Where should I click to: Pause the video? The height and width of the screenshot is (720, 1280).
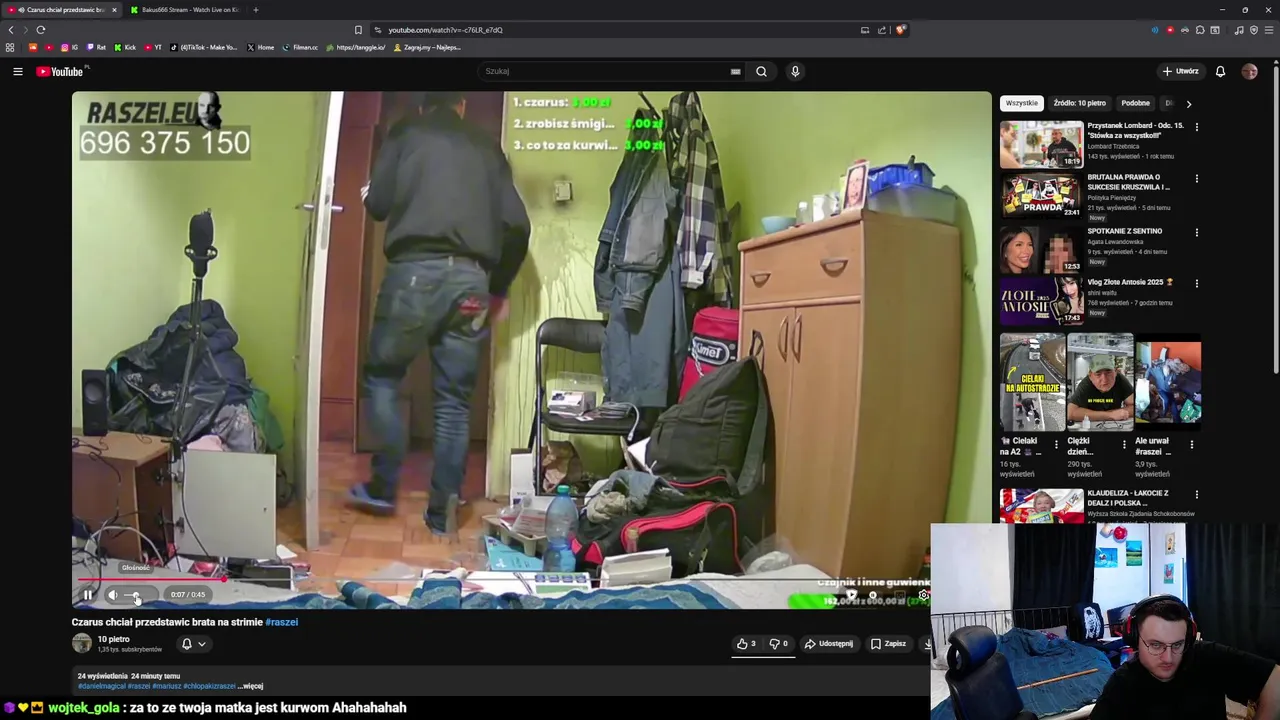click(87, 595)
